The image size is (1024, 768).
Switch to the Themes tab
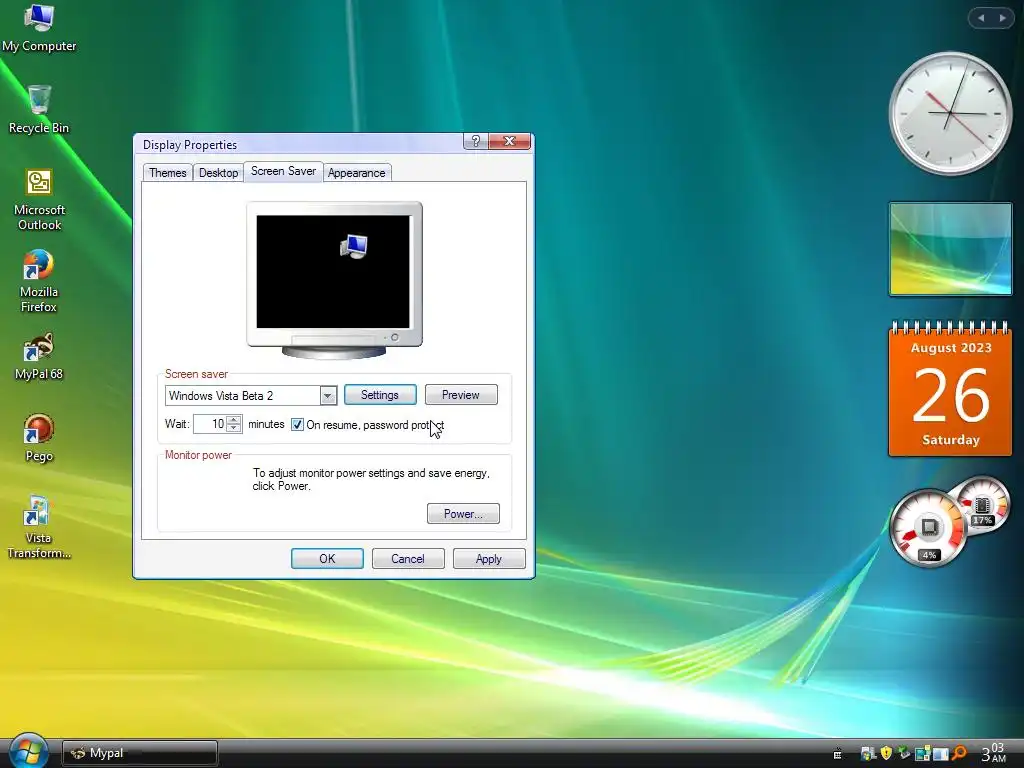click(167, 172)
